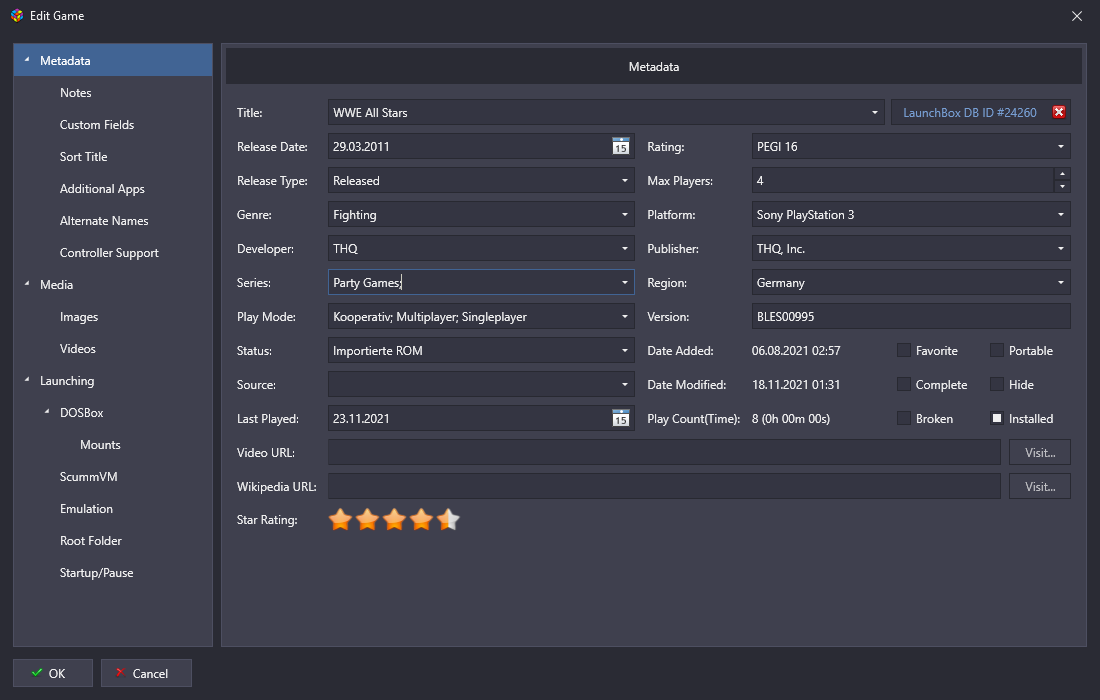
Task: Open the Last Played calendar picker icon
Action: (620, 419)
